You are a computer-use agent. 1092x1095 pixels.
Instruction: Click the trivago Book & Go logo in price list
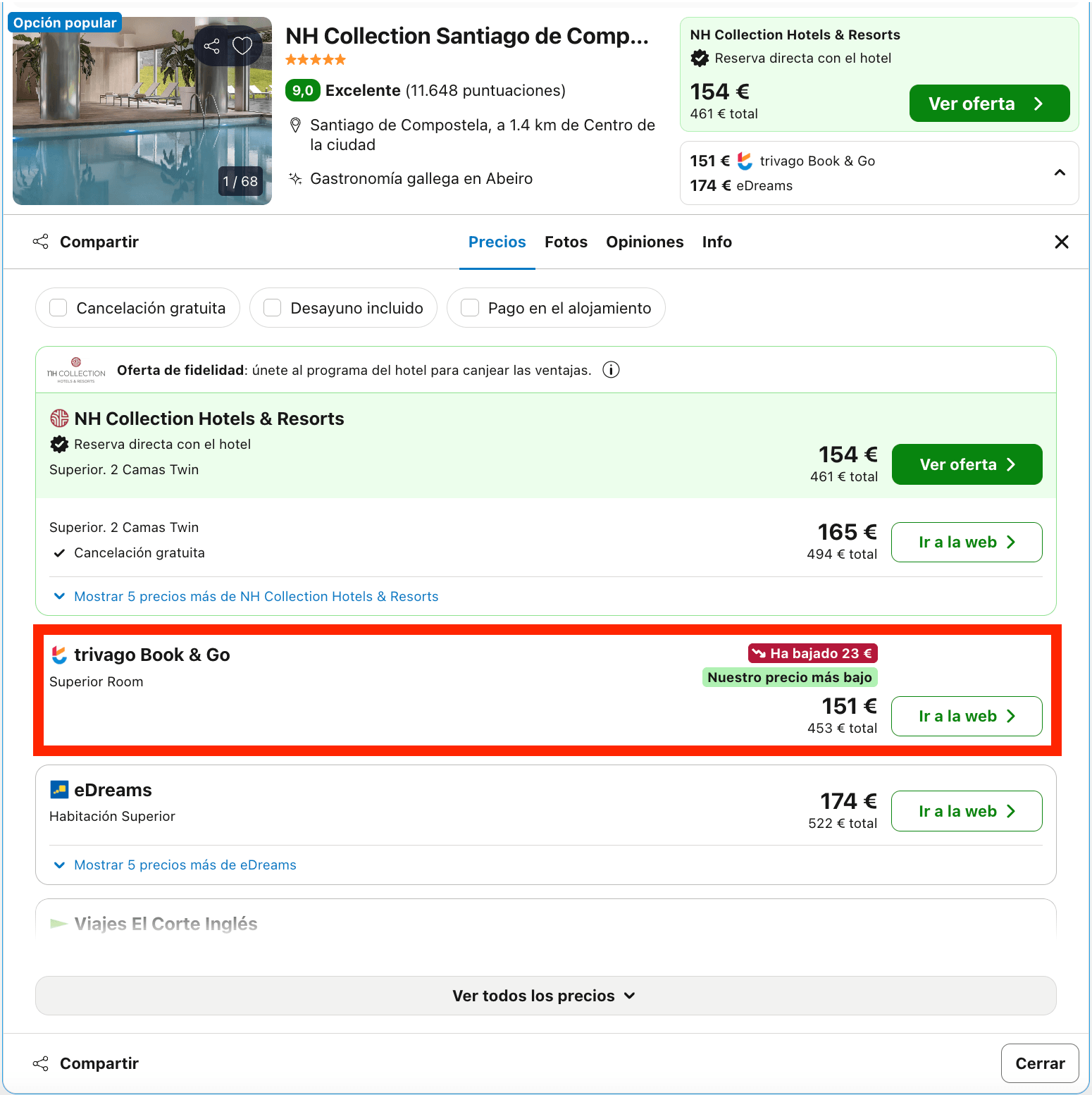[59, 655]
